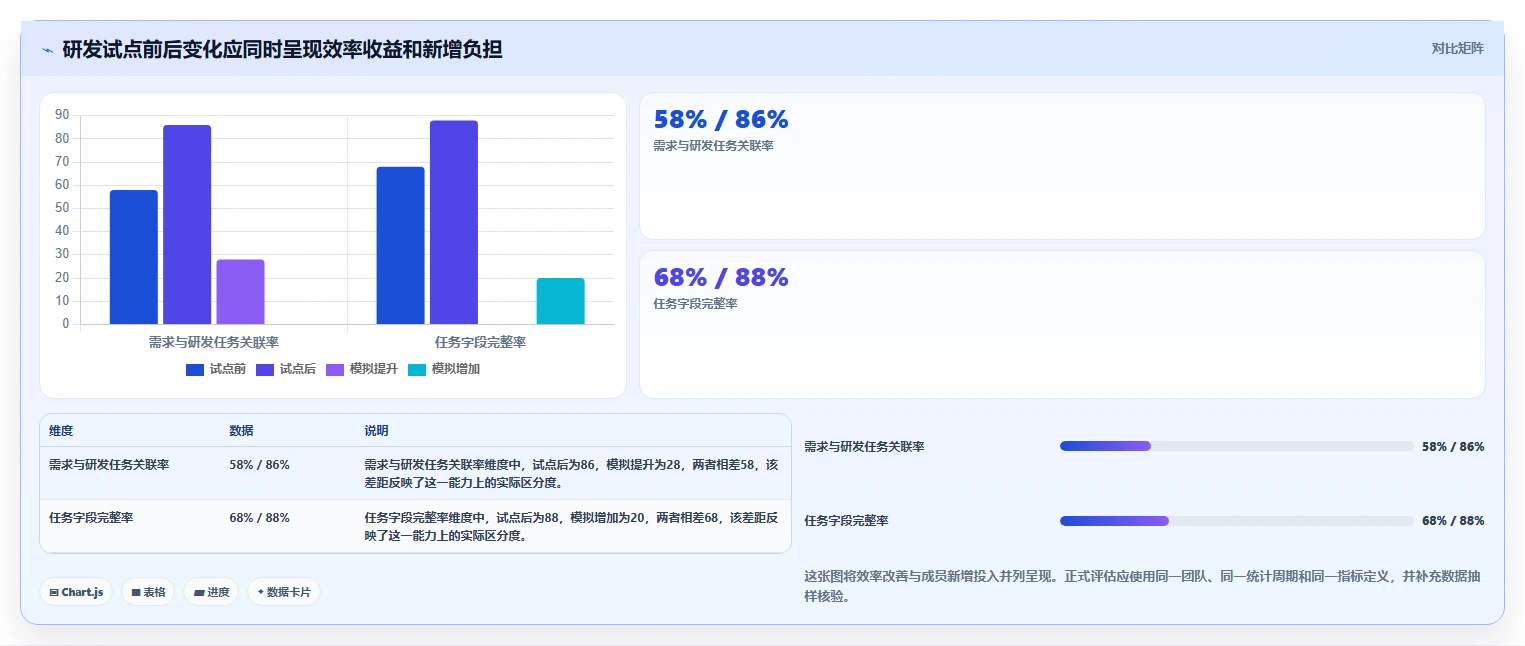
Task: Click the progress bar for 需求与研发任务关联率
Action: (1237, 446)
